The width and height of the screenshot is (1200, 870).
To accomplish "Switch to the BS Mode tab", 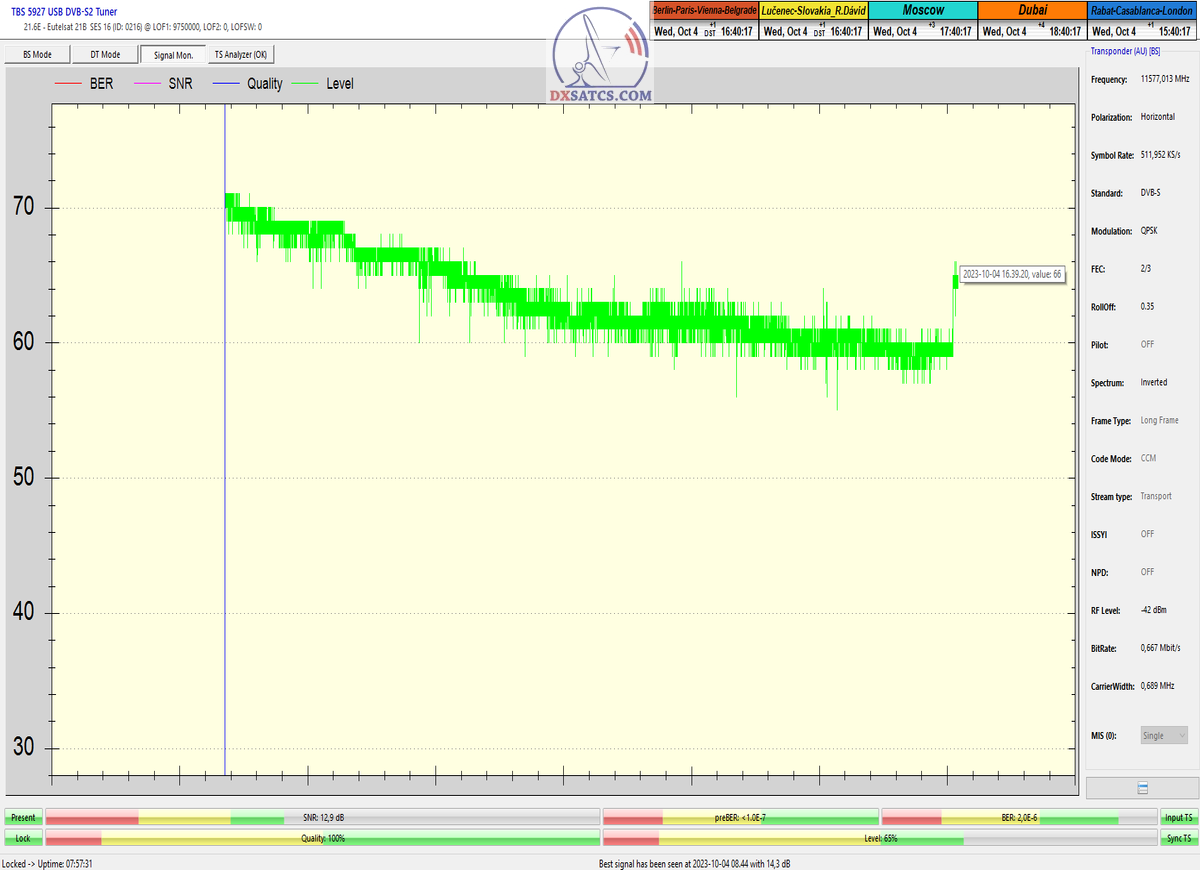I will tap(36, 55).
